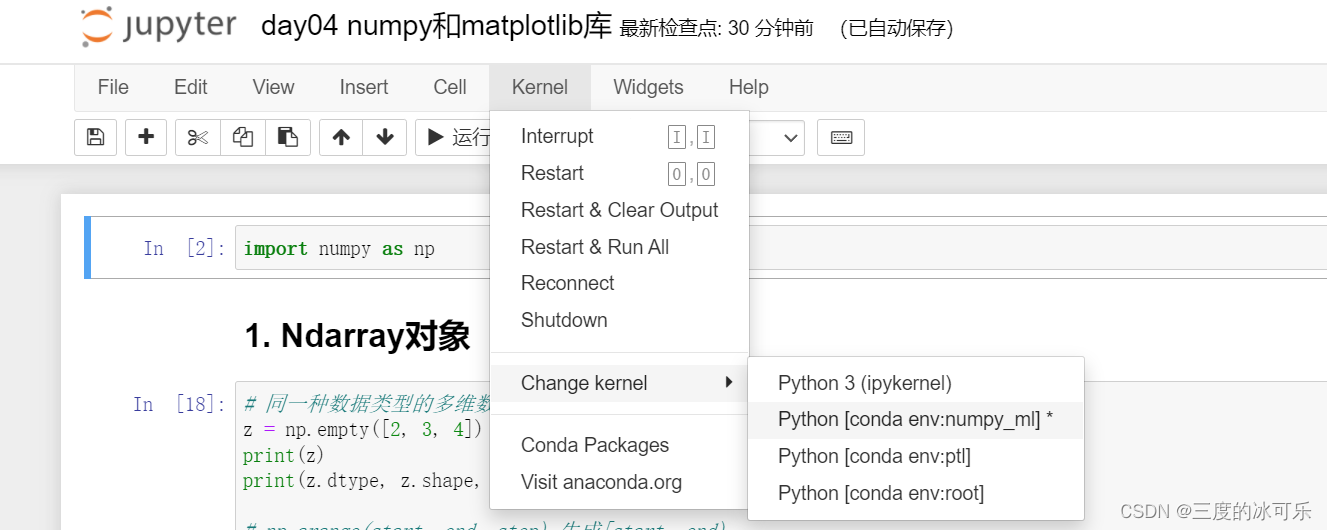Select Restart & Clear Output

click(x=619, y=210)
